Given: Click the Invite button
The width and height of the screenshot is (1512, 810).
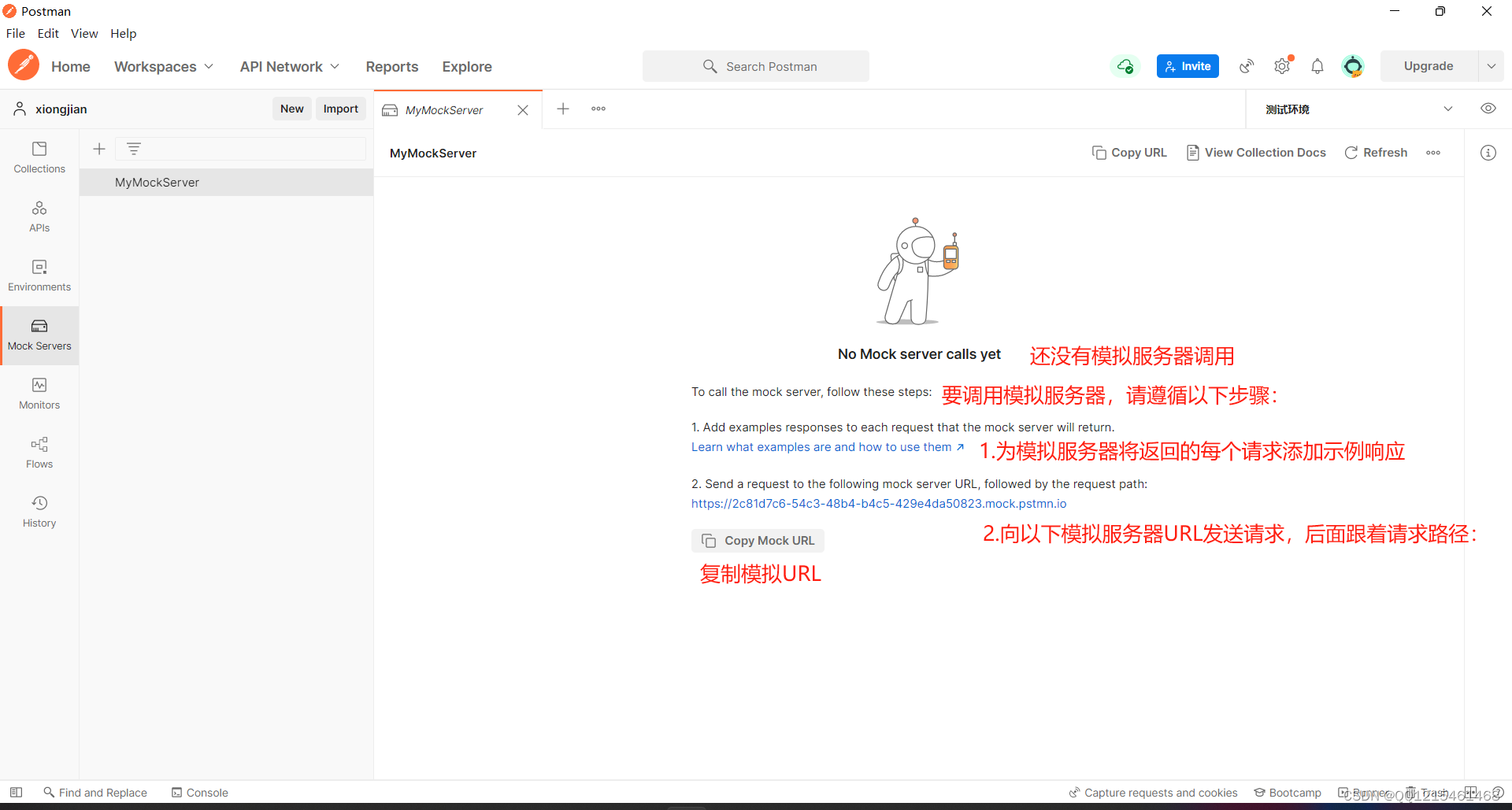Looking at the screenshot, I should click(1188, 66).
